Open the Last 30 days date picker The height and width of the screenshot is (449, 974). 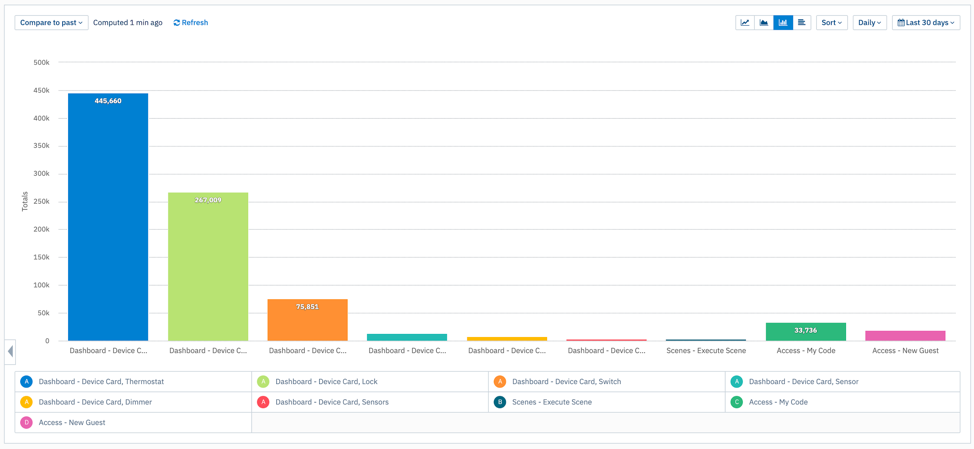click(925, 22)
